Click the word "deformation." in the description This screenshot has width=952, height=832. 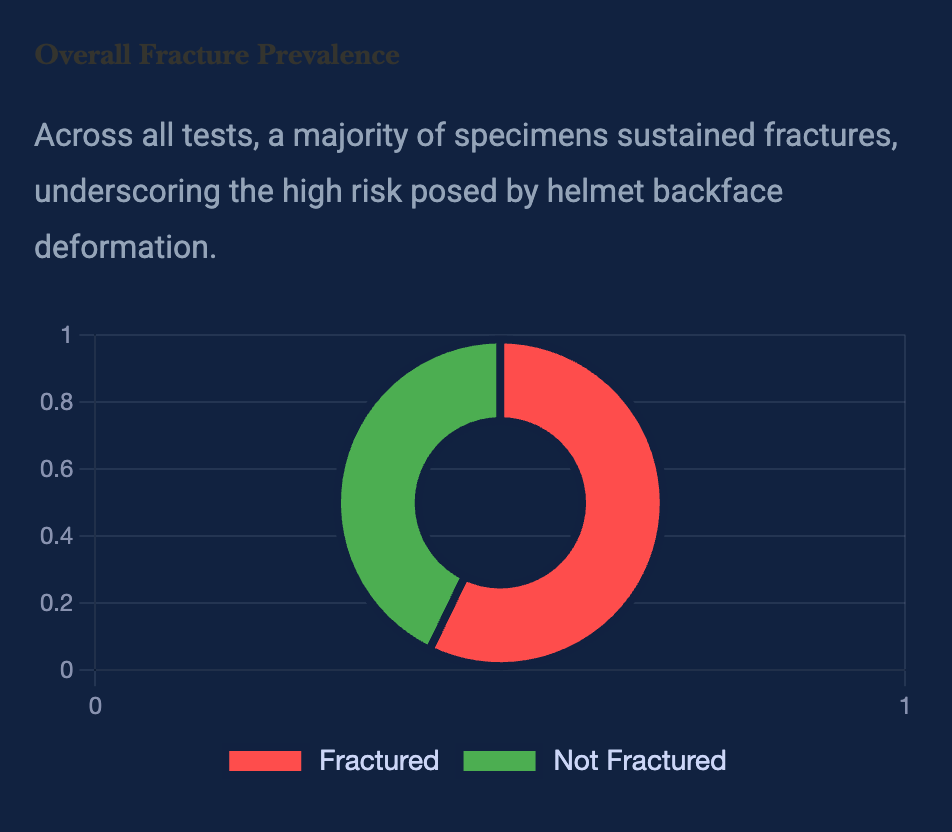tap(125, 245)
